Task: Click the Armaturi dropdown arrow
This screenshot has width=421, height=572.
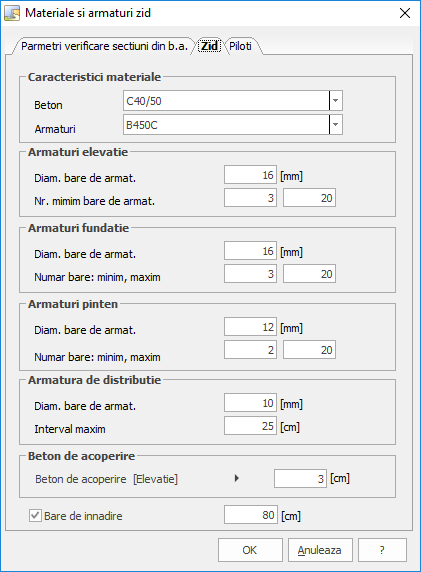Action: (x=336, y=125)
